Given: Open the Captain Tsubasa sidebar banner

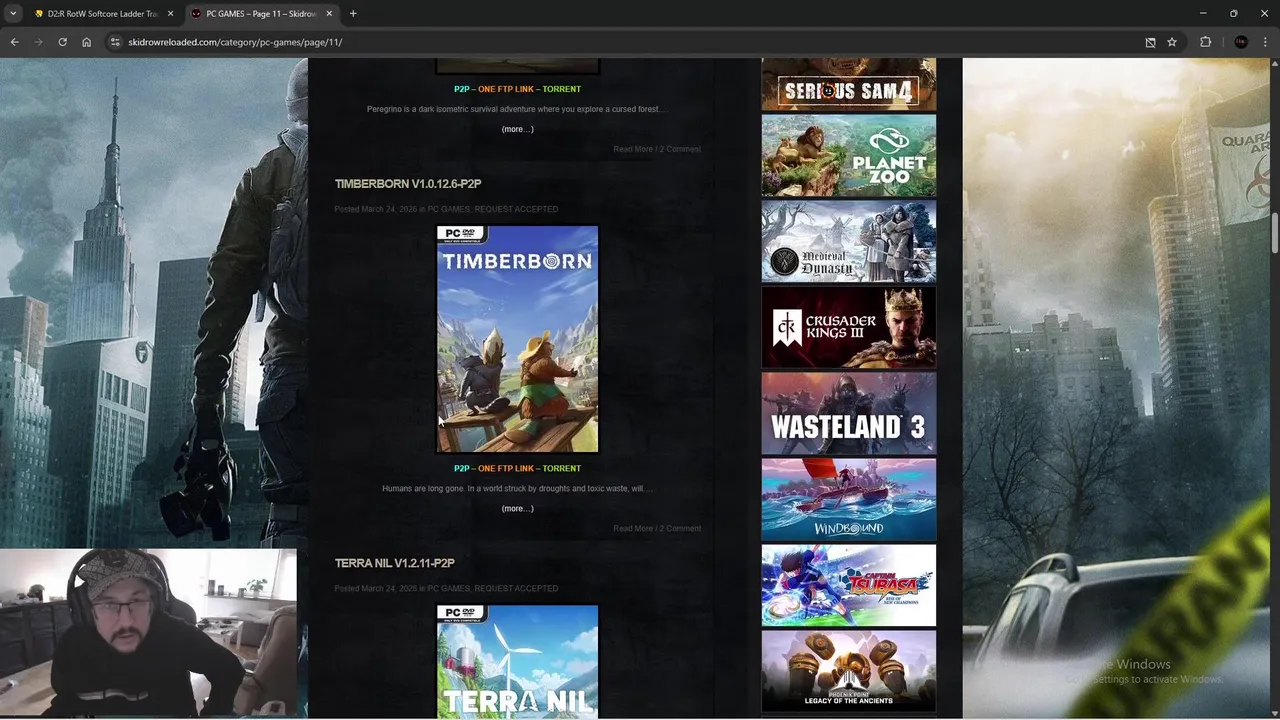Looking at the screenshot, I should pyautogui.click(x=849, y=585).
